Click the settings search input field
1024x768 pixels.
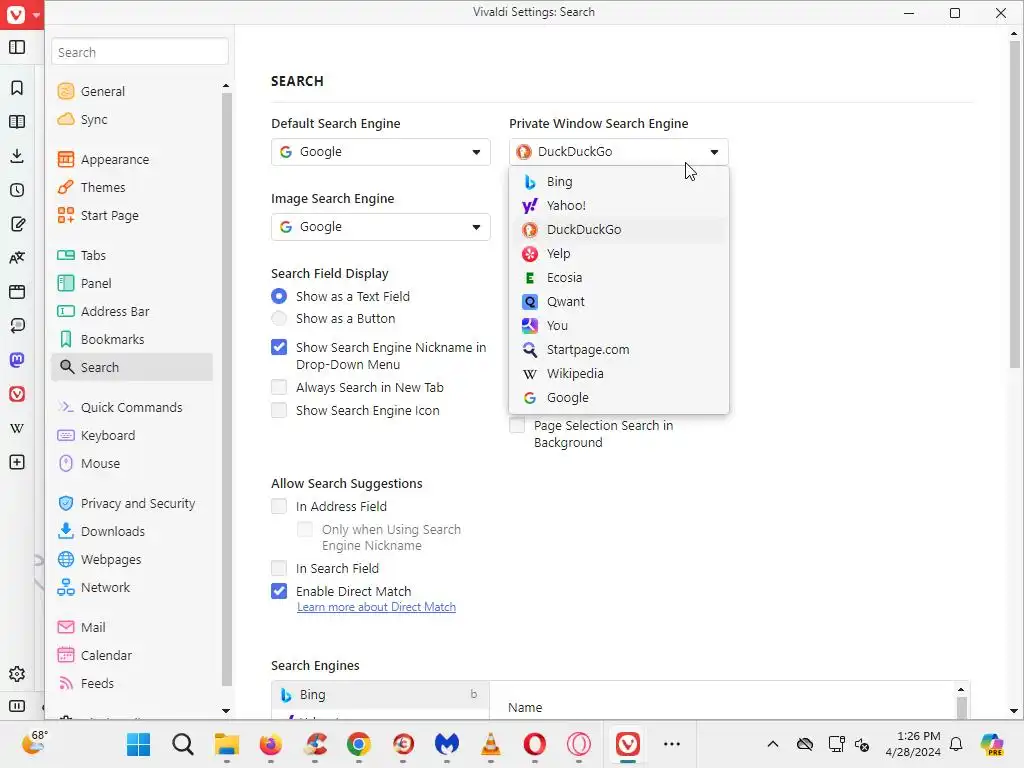click(x=140, y=52)
